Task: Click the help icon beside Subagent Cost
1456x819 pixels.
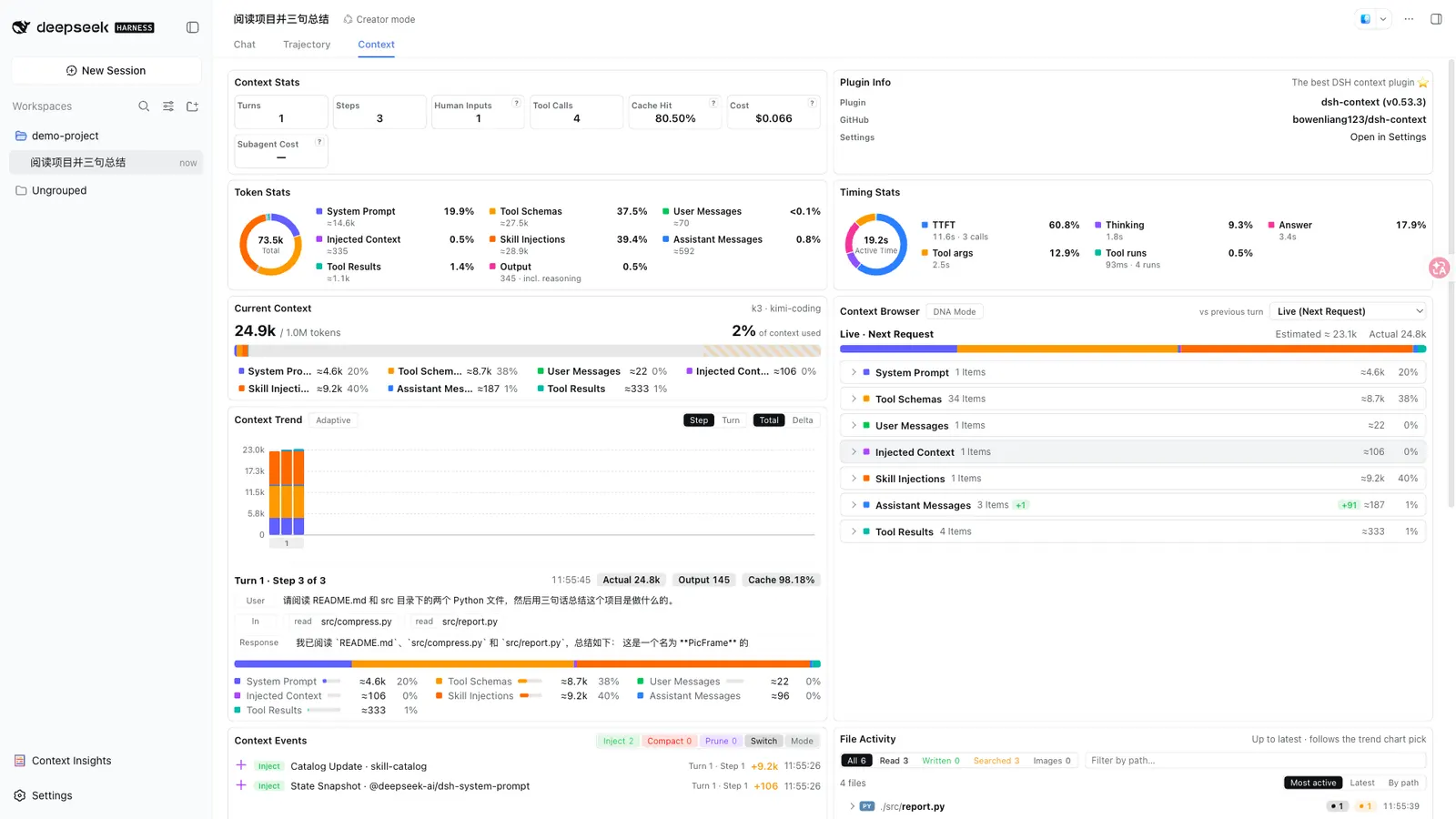Action: click(318, 142)
